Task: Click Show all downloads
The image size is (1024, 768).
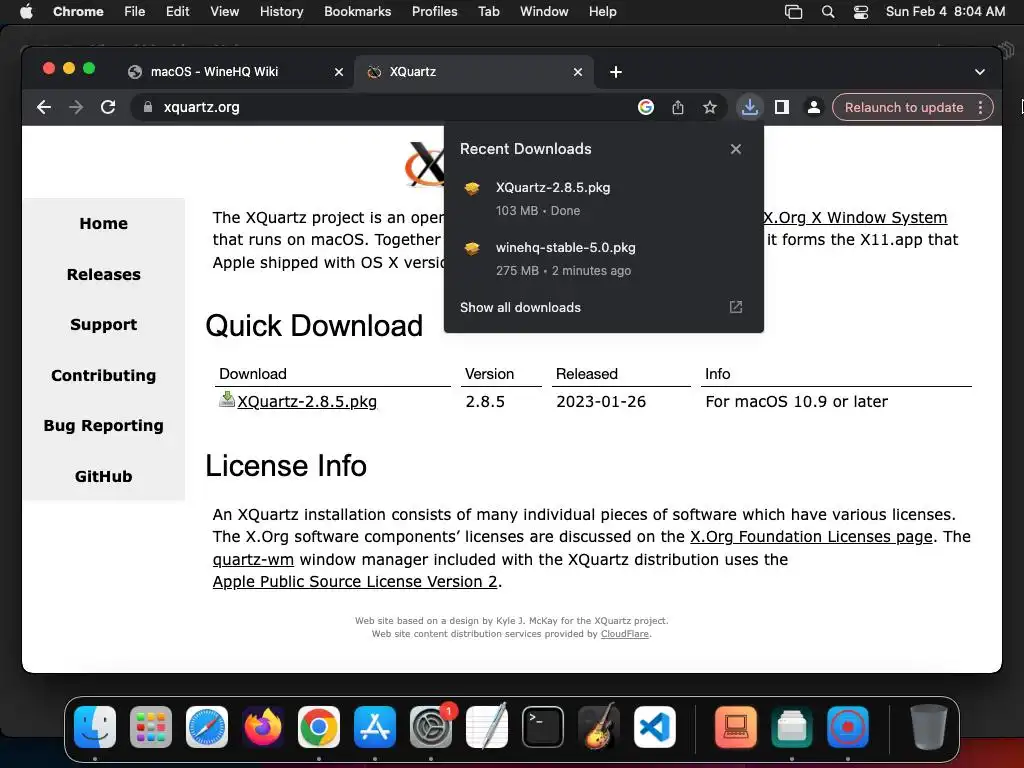Action: 520,307
